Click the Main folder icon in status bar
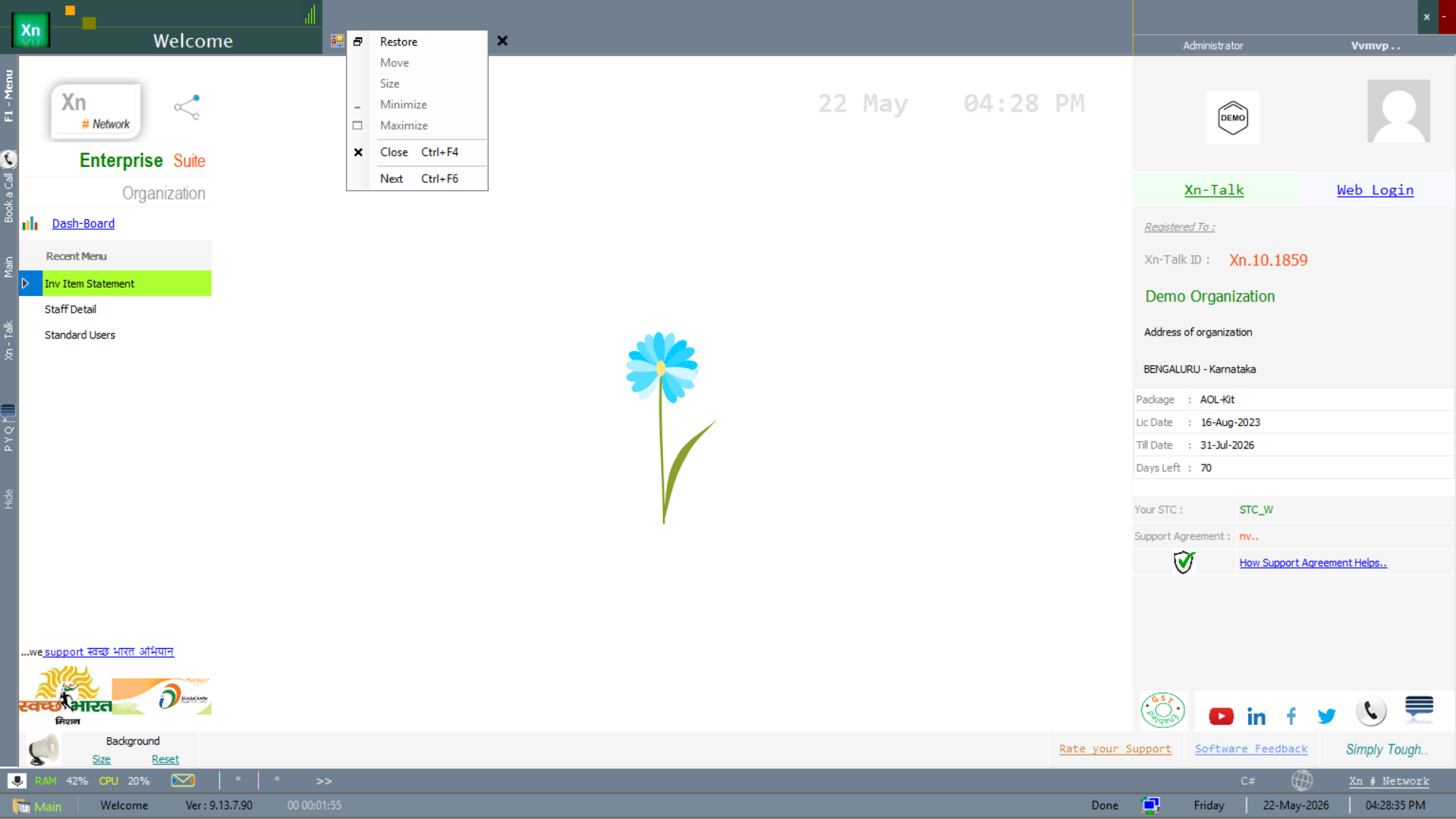The image size is (1456, 819). pos(21,806)
